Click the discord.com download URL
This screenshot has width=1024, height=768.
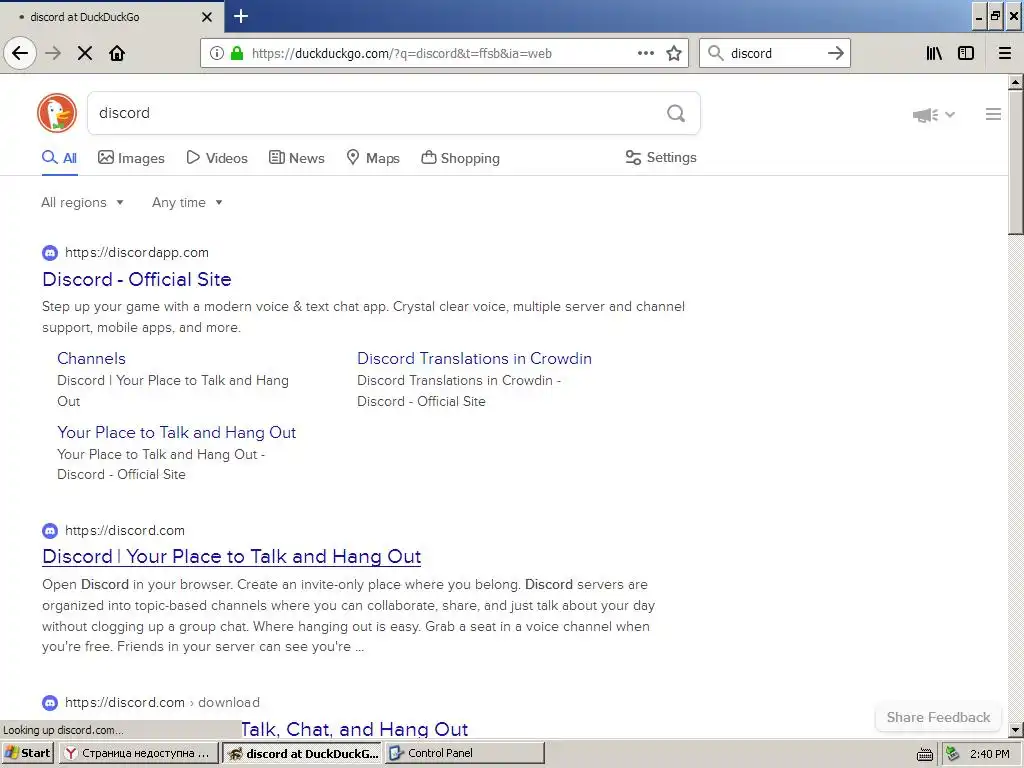pyautogui.click(x=162, y=703)
